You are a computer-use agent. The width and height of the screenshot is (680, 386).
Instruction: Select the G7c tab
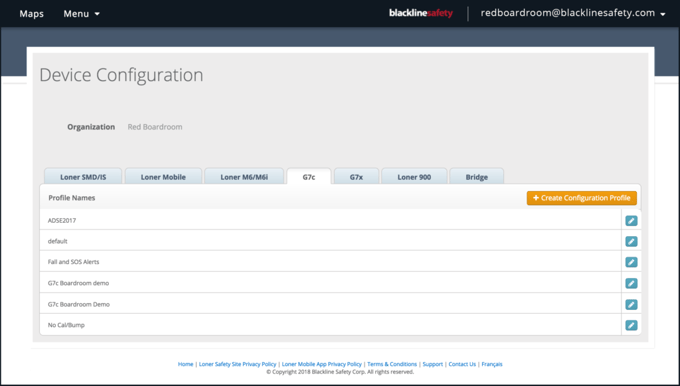pyautogui.click(x=309, y=177)
